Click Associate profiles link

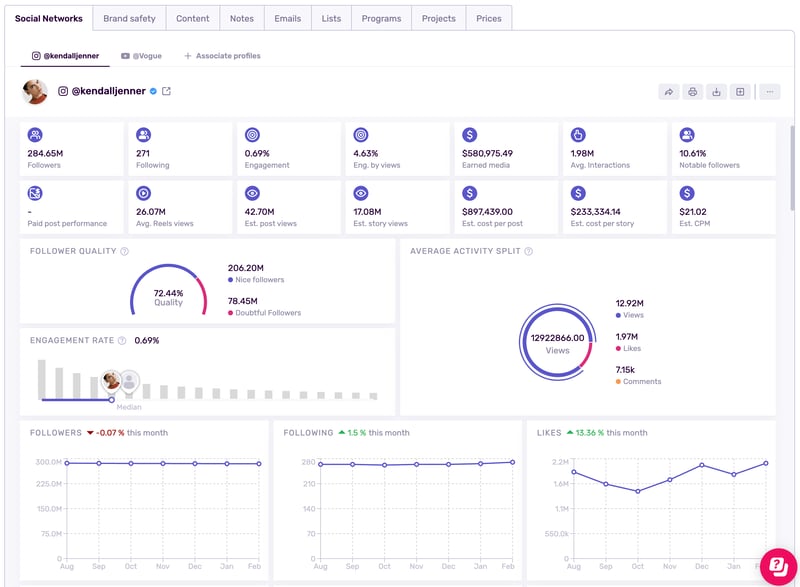(228, 56)
